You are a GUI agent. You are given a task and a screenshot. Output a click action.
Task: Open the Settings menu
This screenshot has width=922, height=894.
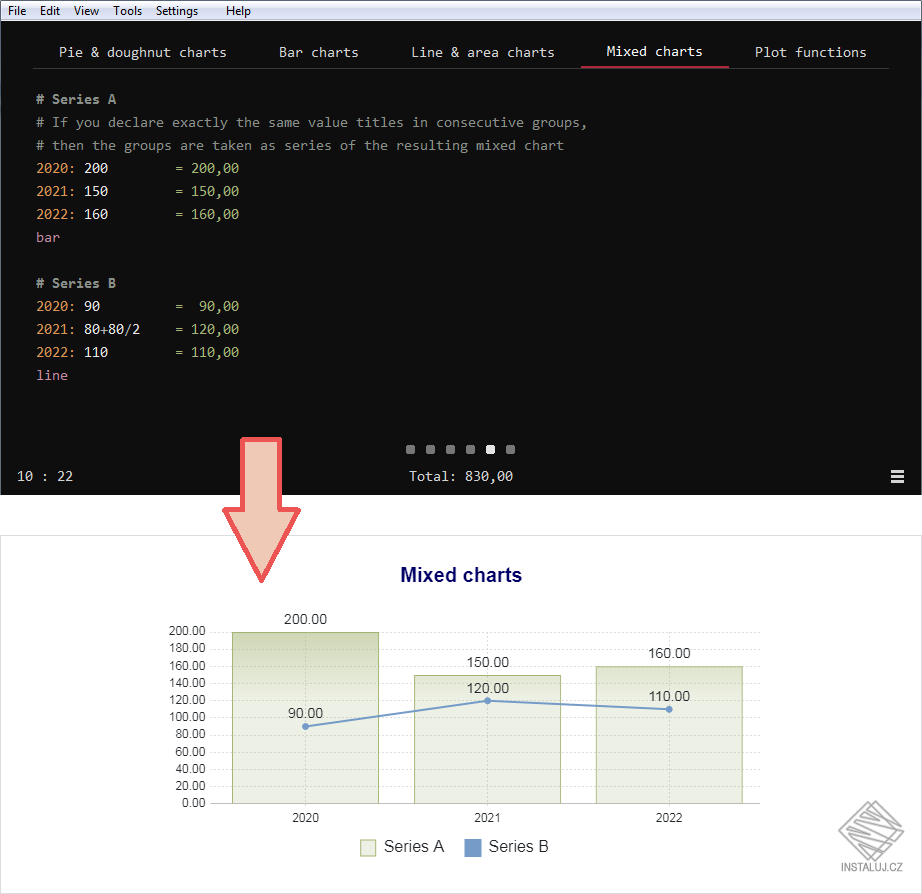pyautogui.click(x=177, y=11)
